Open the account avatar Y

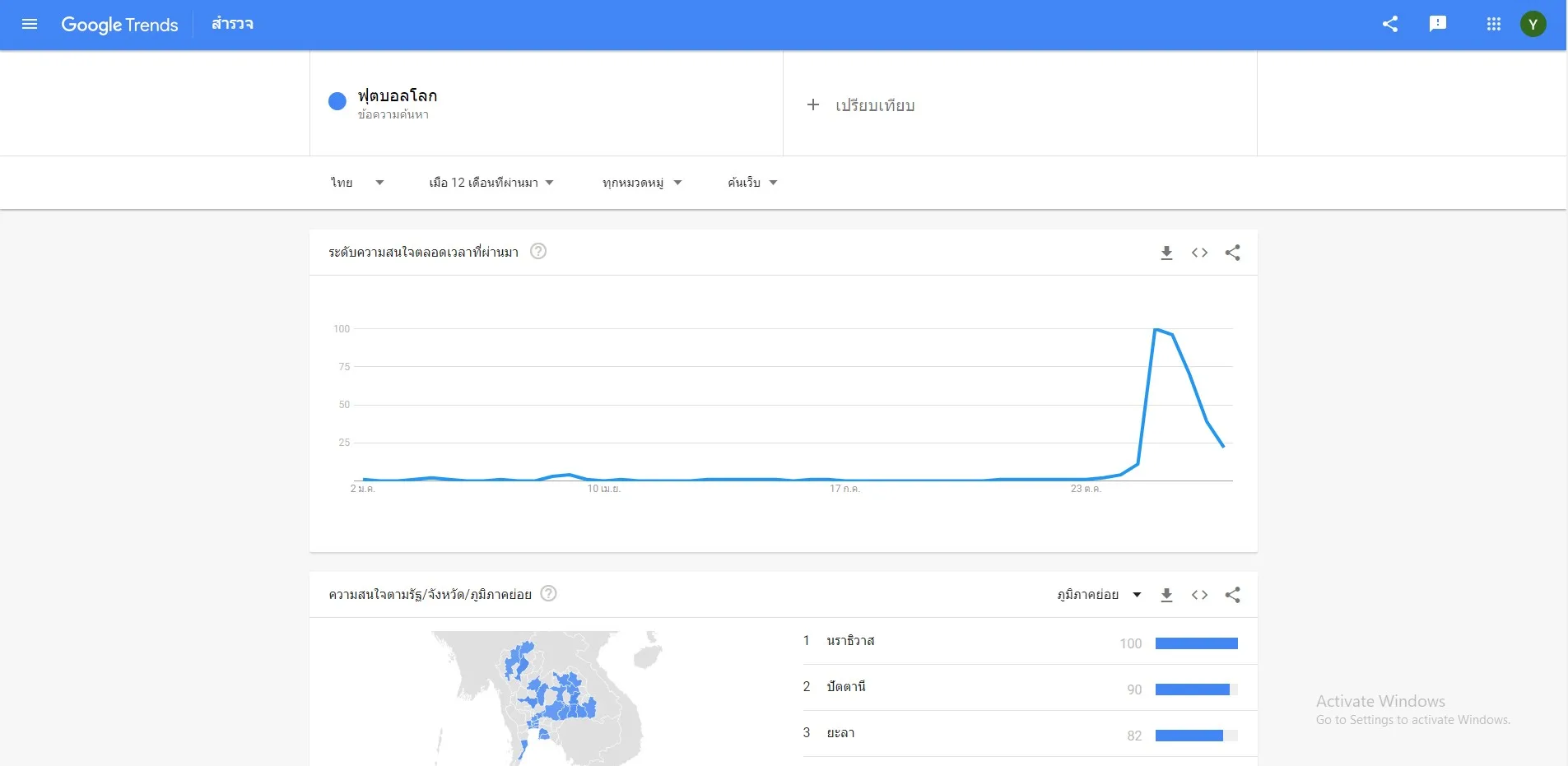coord(1533,24)
